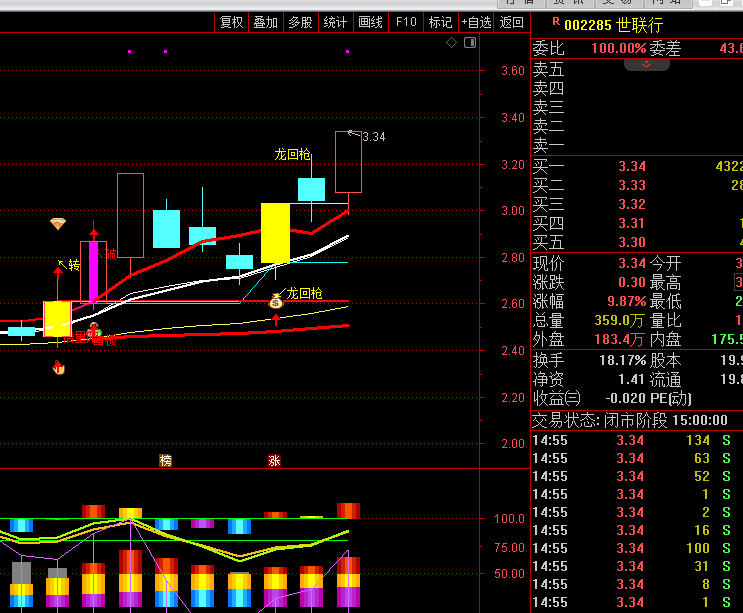This screenshot has width=743, height=613.
Task: Click +自选 to add to watchlist
Action: point(475,22)
